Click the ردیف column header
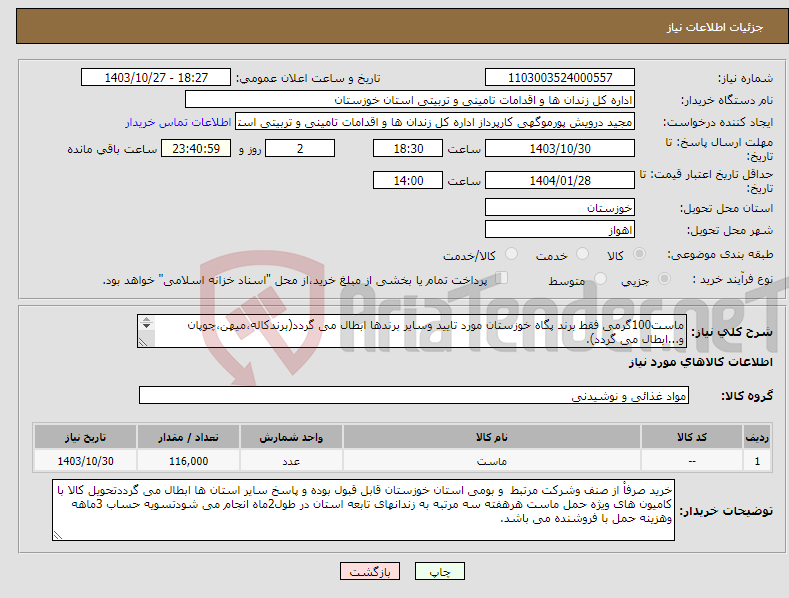Screen dimensions: 789x598 point(757,437)
